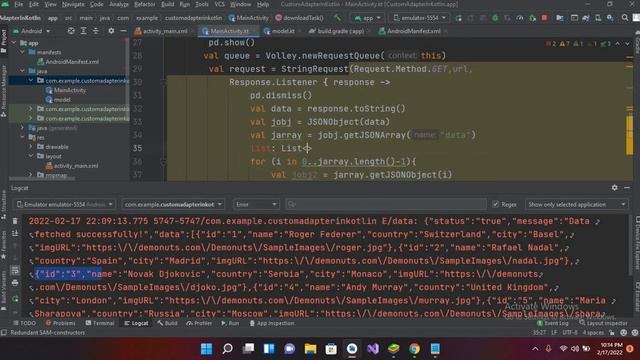Image resolution: width=640 pixels, height=360 pixels.
Task: Click Expand All icon in Project panel
Action: tap(83, 31)
